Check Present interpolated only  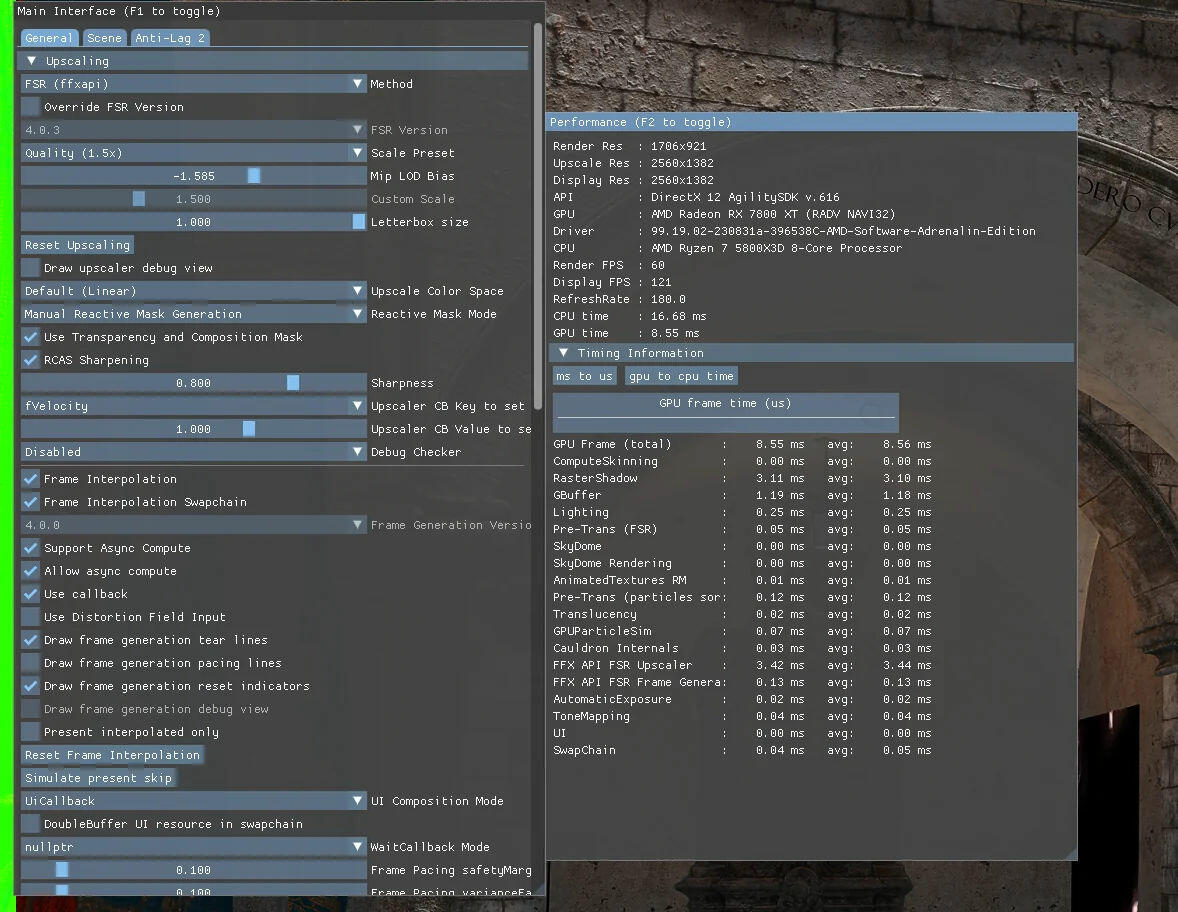click(31, 732)
